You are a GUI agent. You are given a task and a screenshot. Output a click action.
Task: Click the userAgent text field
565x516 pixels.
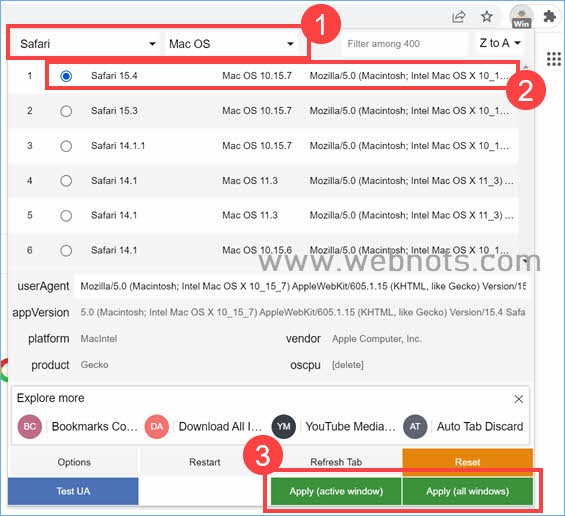click(302, 286)
